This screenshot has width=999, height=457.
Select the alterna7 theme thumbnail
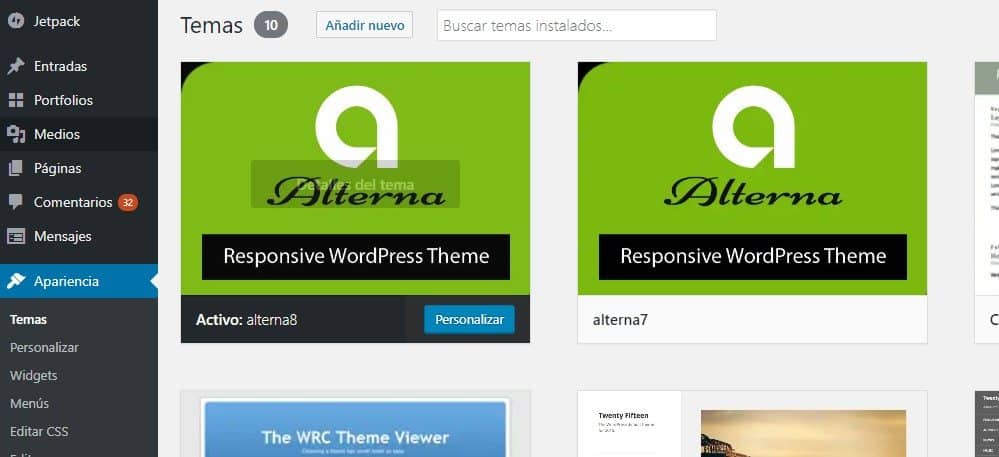click(x=752, y=178)
